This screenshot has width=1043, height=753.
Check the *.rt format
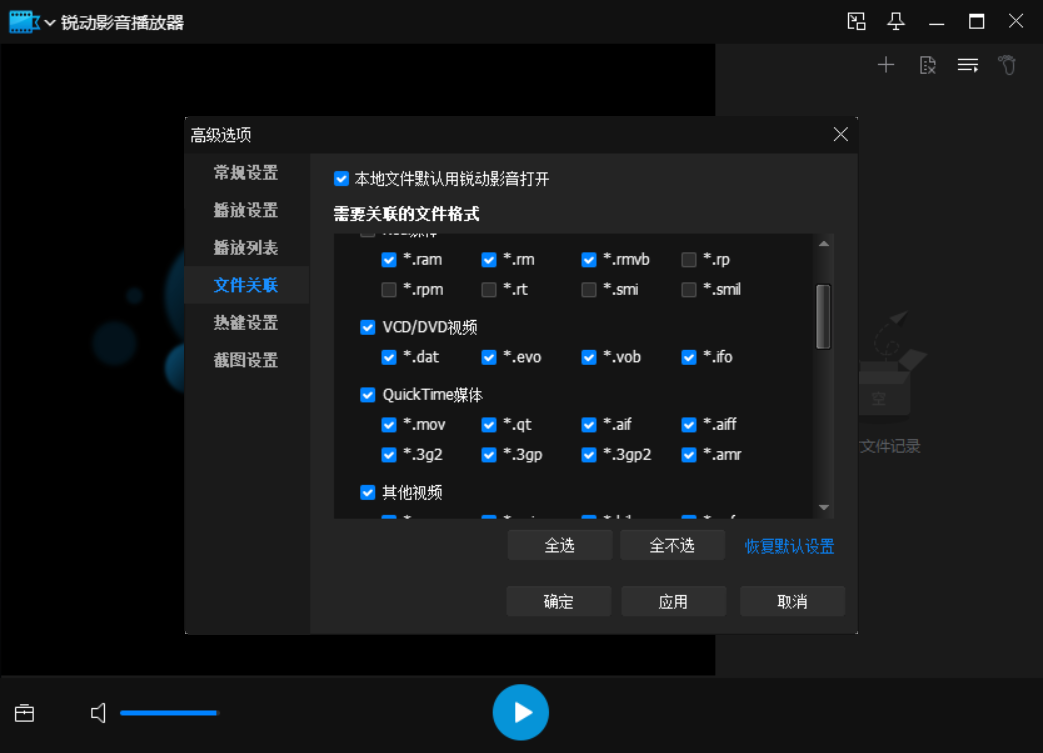coord(489,289)
